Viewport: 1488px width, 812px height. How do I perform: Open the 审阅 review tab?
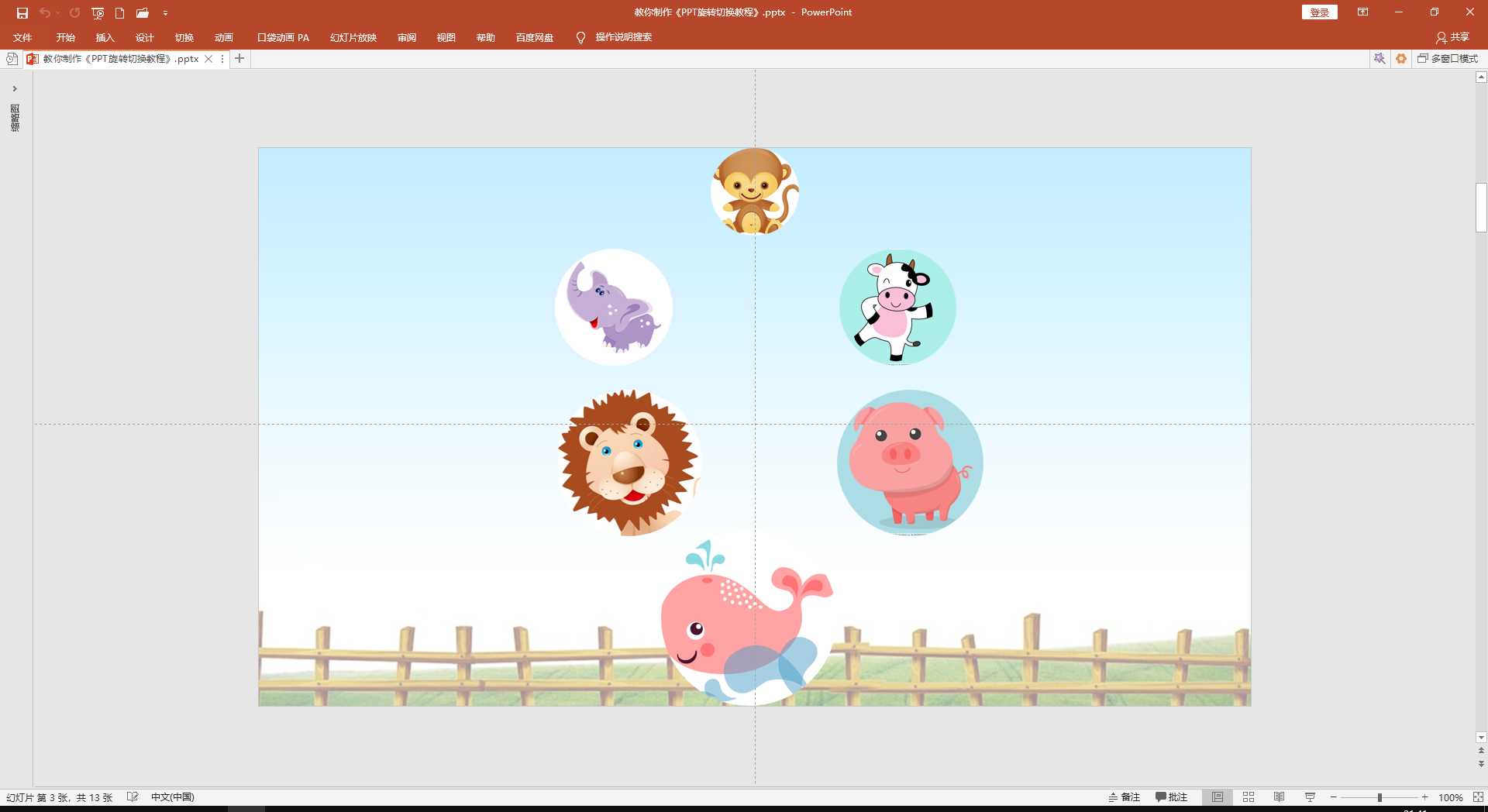[406, 37]
